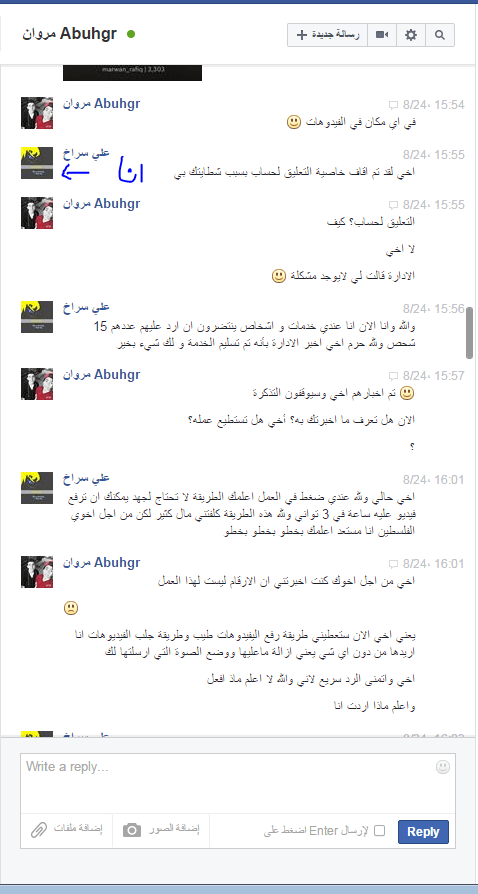The image size is (478, 894).
Task: Click the paperclip add files icon
Action: click(38, 830)
